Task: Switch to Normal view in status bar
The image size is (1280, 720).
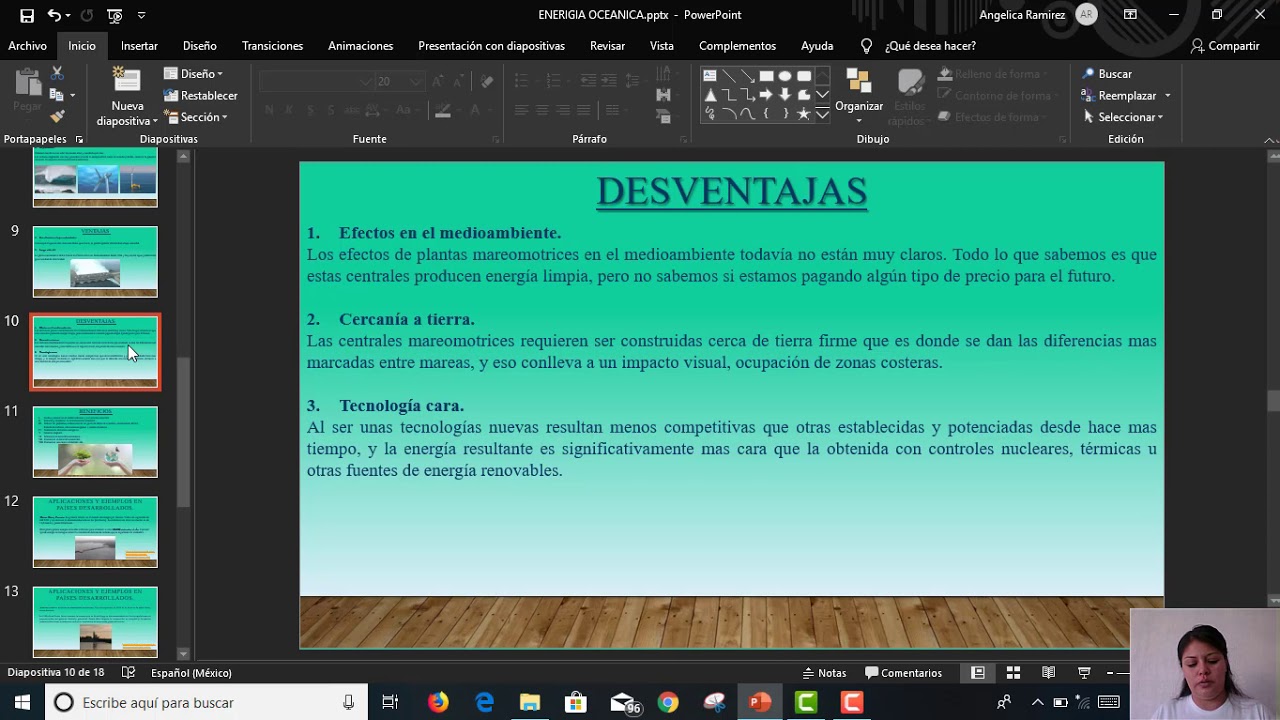Action: [978, 673]
